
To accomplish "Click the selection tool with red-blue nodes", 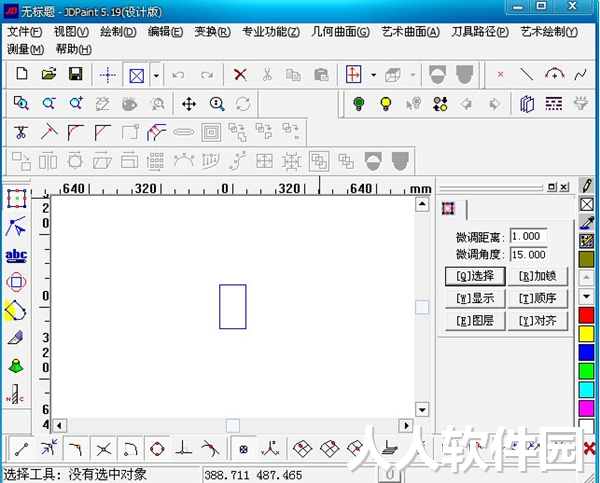I will point(17,199).
